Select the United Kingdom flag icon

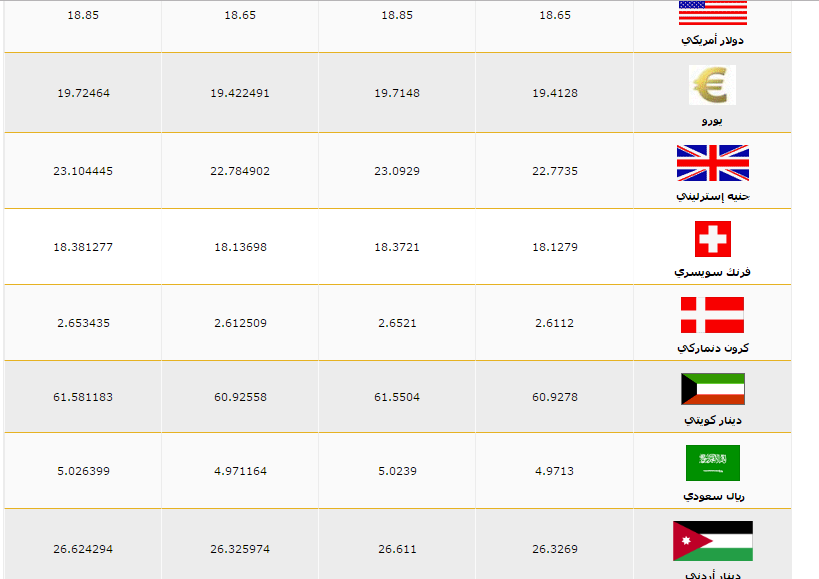(712, 163)
